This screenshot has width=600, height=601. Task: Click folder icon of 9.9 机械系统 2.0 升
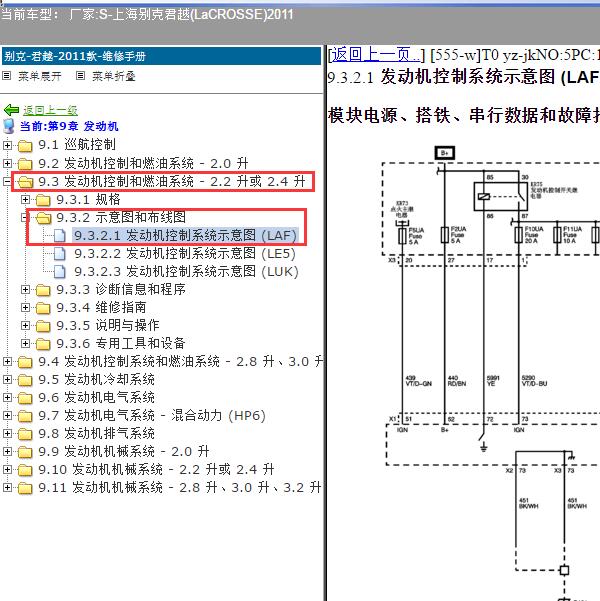(25, 452)
